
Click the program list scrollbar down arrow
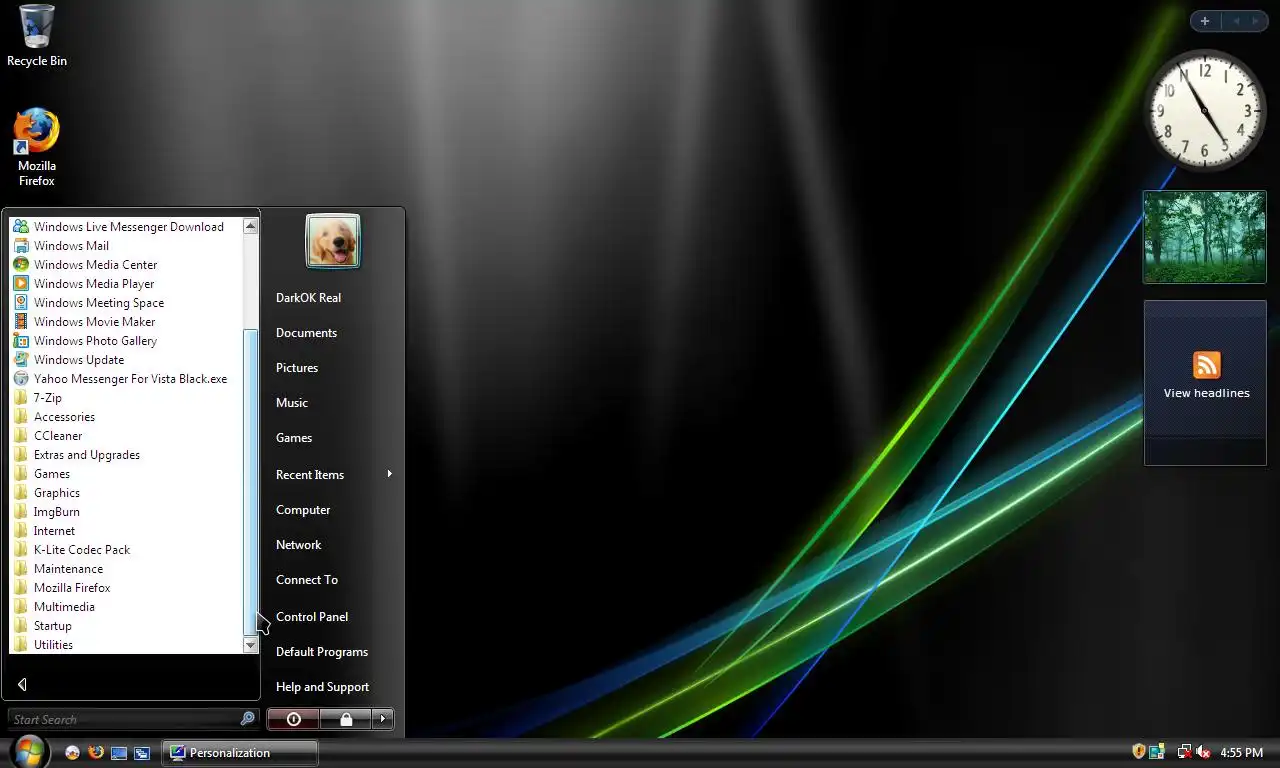(250, 646)
